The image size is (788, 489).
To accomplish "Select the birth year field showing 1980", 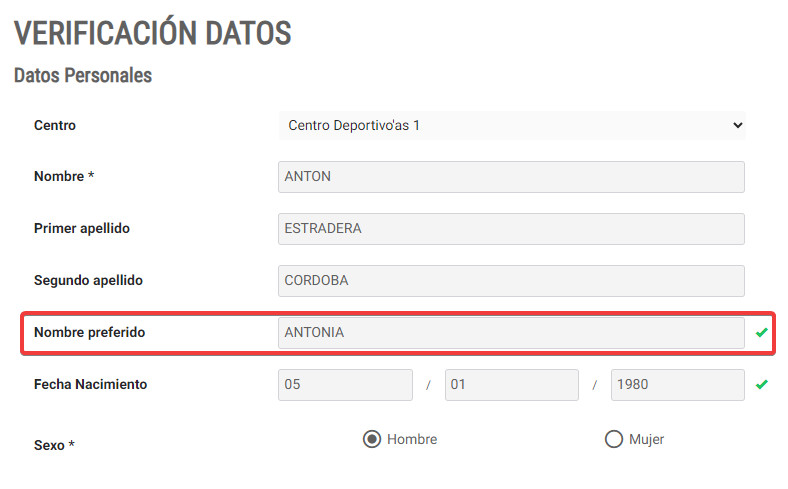I will pyautogui.click(x=677, y=385).
